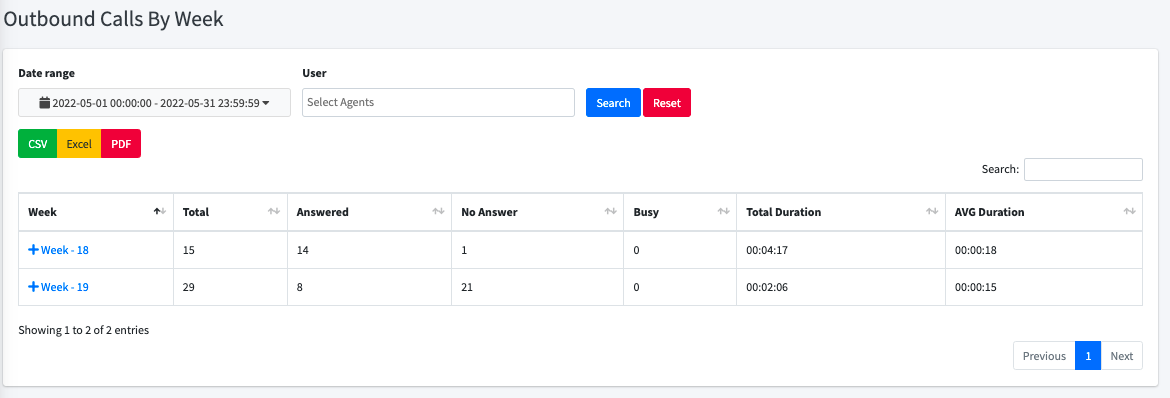
Task: Export table to Excel
Action: [x=78, y=144]
